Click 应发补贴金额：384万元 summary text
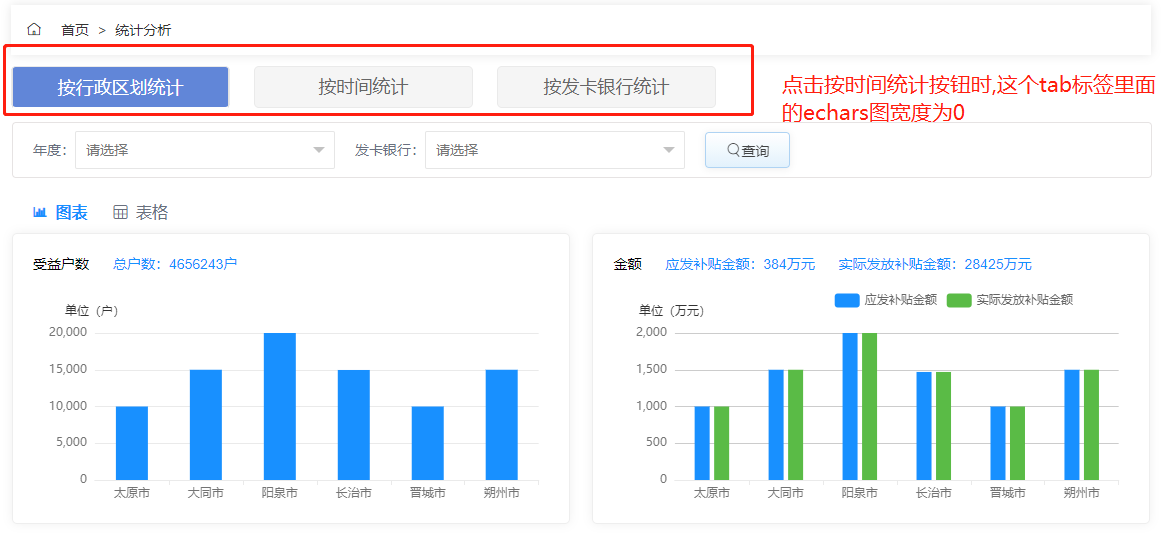The image size is (1170, 546). [x=740, y=264]
